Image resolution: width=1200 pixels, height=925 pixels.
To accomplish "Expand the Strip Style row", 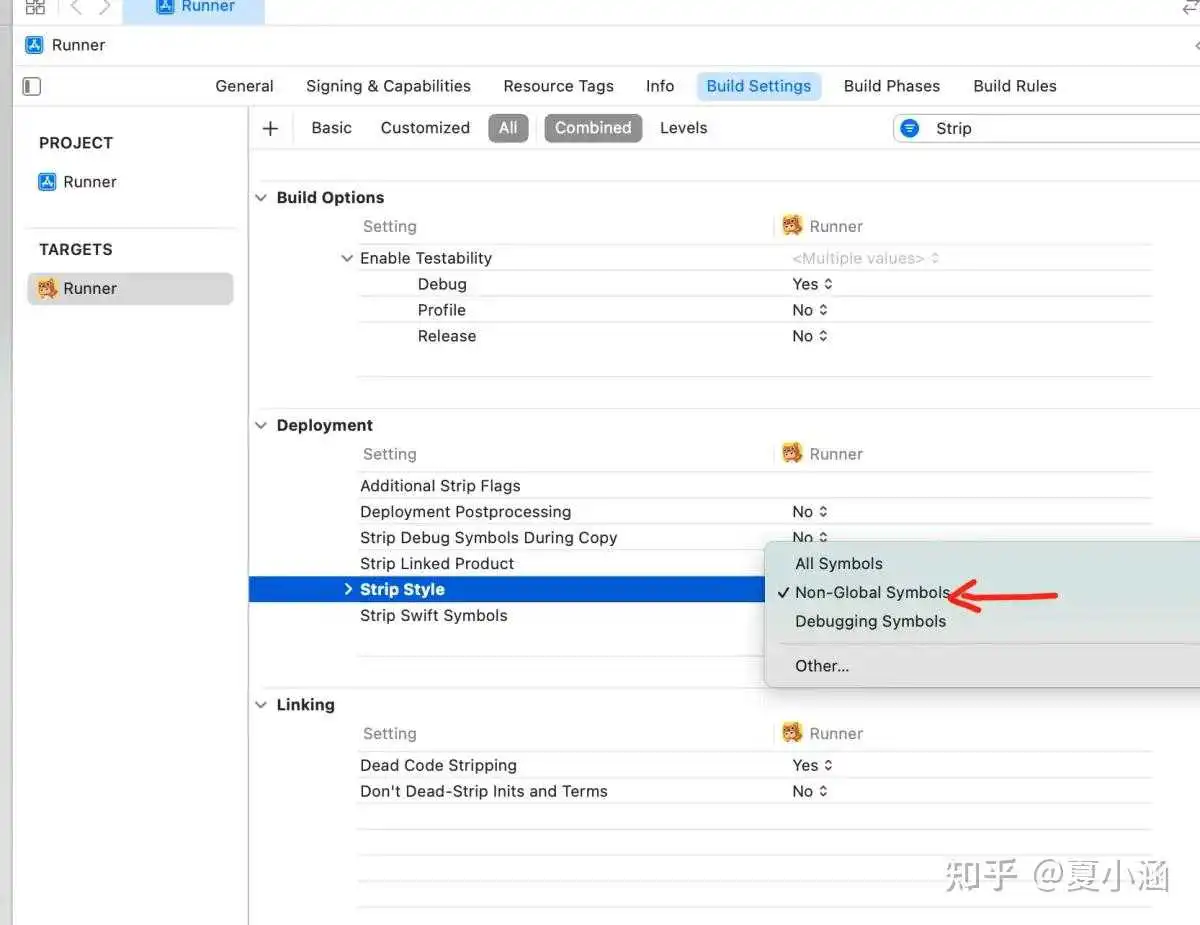I will pos(348,590).
